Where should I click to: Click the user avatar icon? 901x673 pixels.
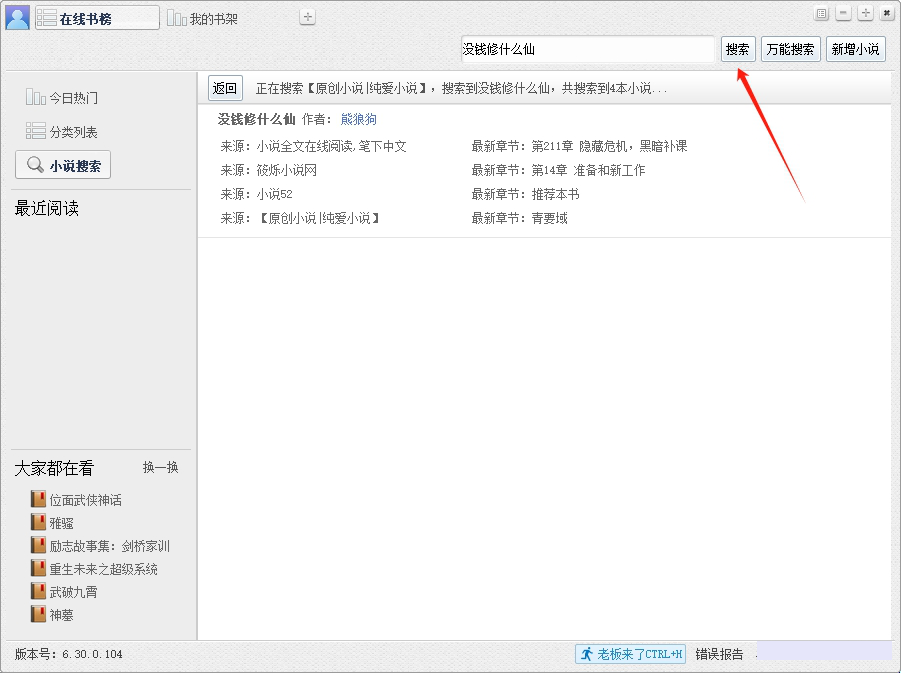click(x=17, y=18)
